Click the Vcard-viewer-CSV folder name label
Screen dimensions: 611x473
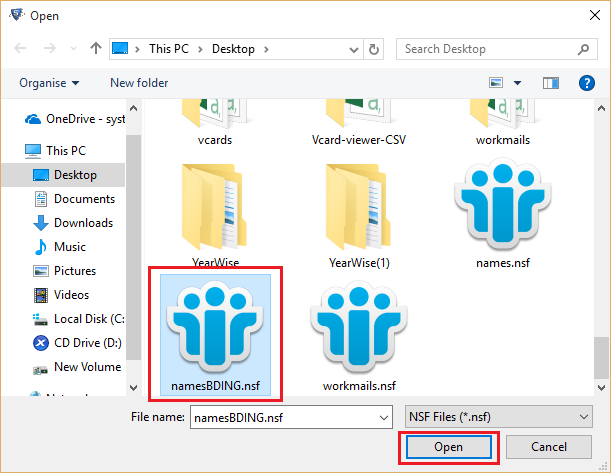[359, 140]
